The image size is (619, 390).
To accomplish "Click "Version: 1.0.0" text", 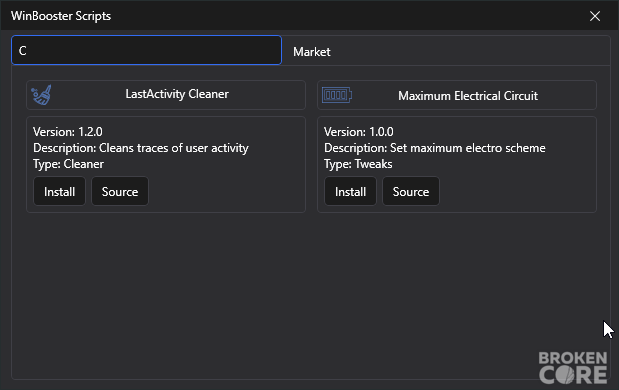I will point(358,131).
